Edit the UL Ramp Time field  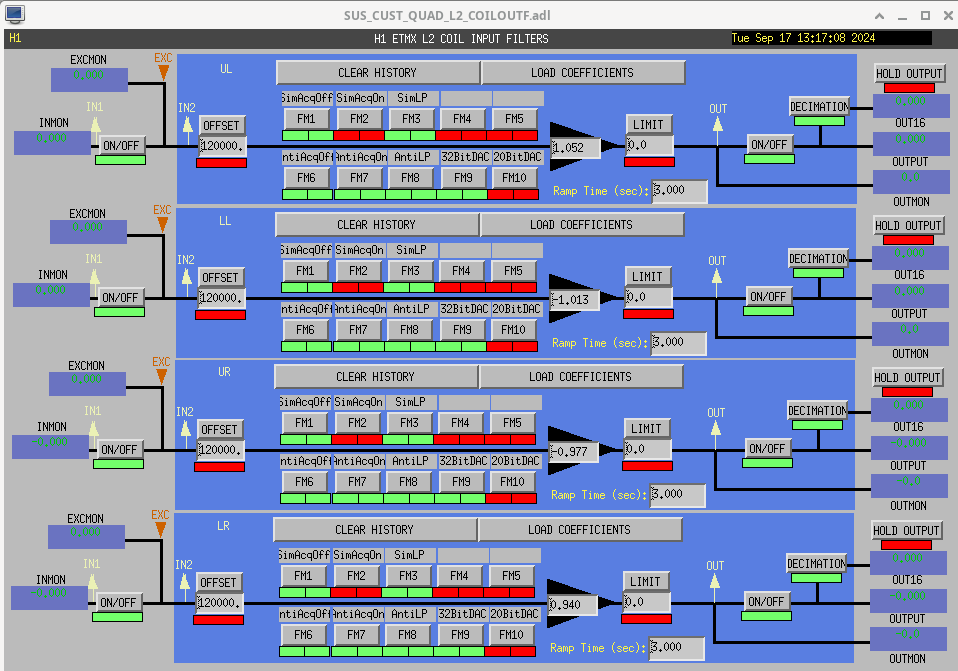tap(679, 191)
